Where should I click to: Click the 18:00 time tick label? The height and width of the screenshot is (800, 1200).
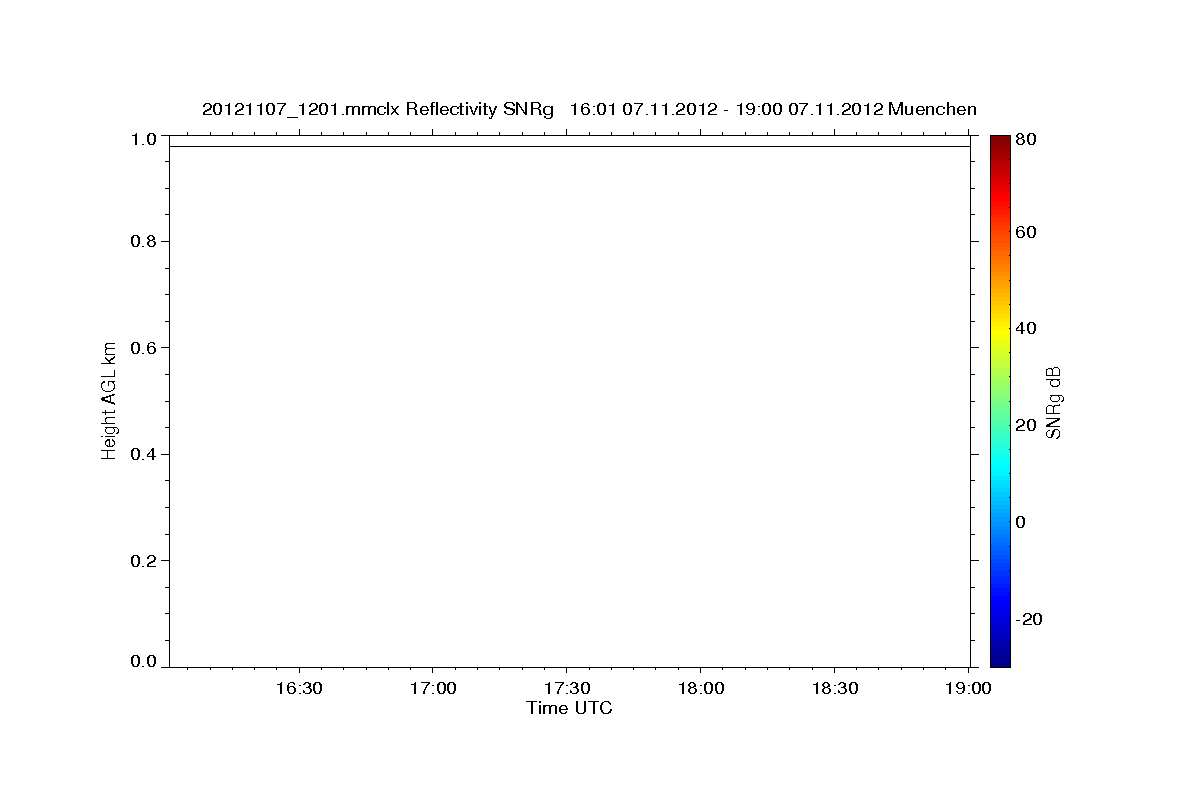pyautogui.click(x=701, y=689)
